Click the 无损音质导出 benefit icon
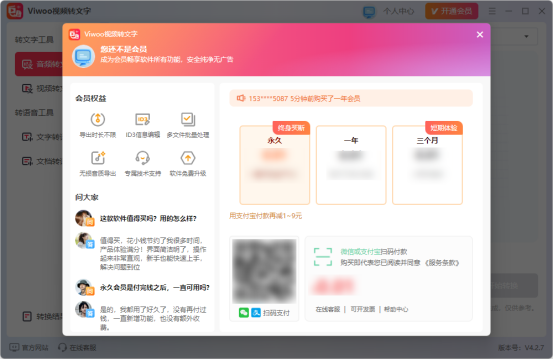 point(98,158)
